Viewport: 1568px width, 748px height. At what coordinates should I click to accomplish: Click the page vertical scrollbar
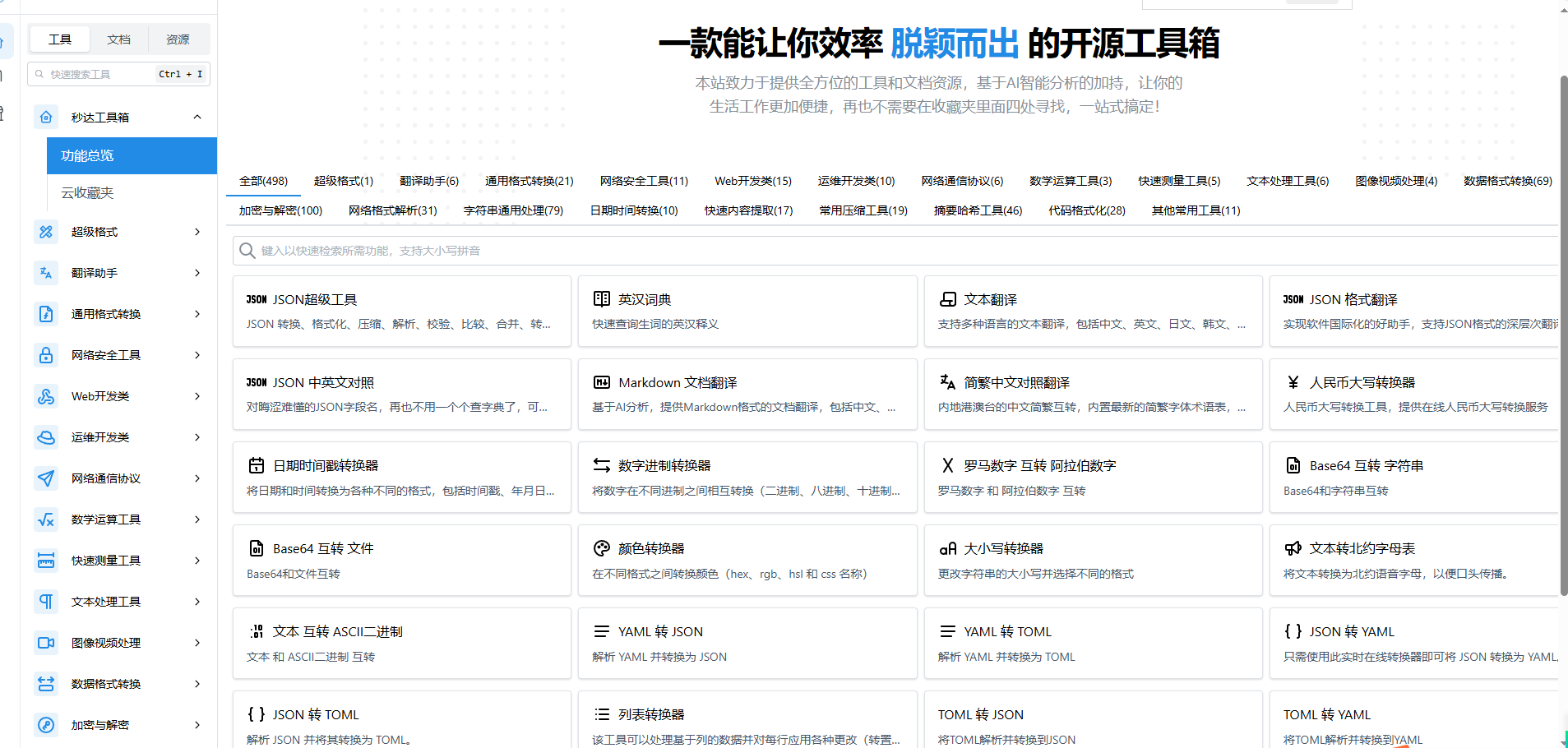[1564, 335]
